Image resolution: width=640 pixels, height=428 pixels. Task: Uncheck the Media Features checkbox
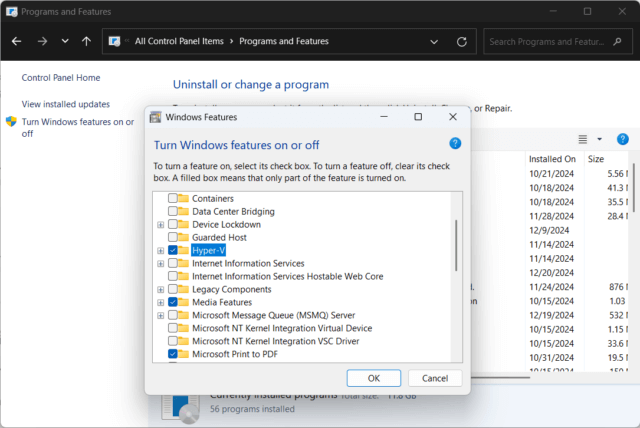click(x=173, y=302)
